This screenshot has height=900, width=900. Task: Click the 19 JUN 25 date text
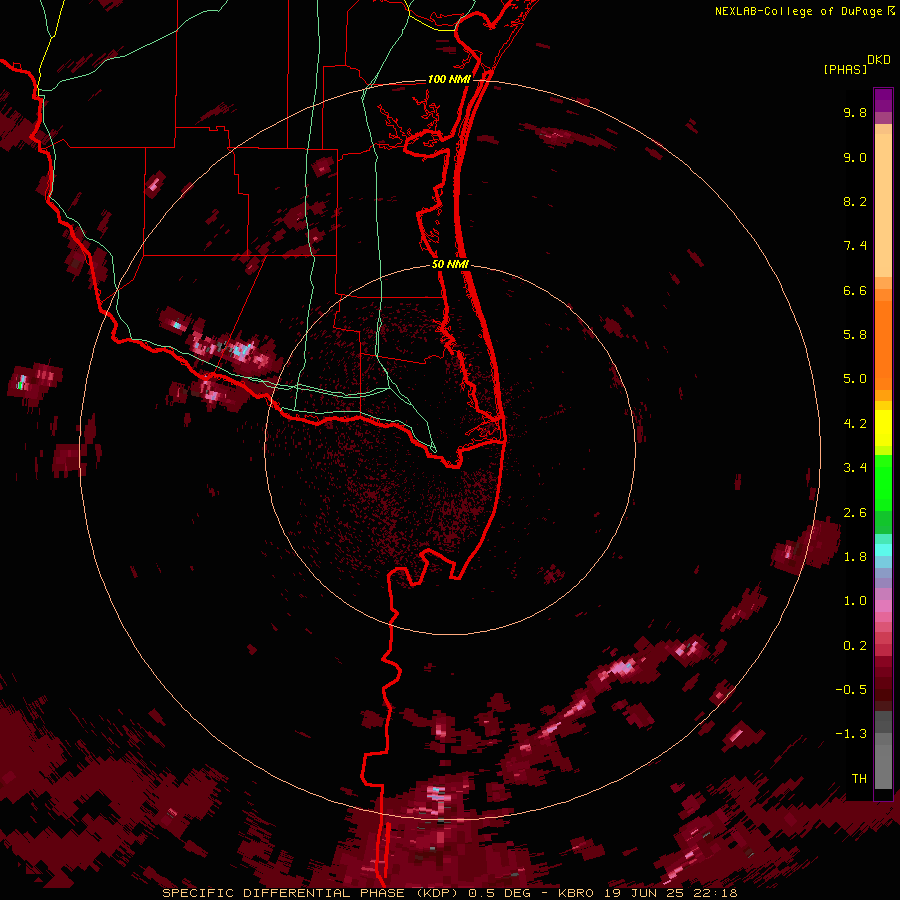pyautogui.click(x=642, y=893)
